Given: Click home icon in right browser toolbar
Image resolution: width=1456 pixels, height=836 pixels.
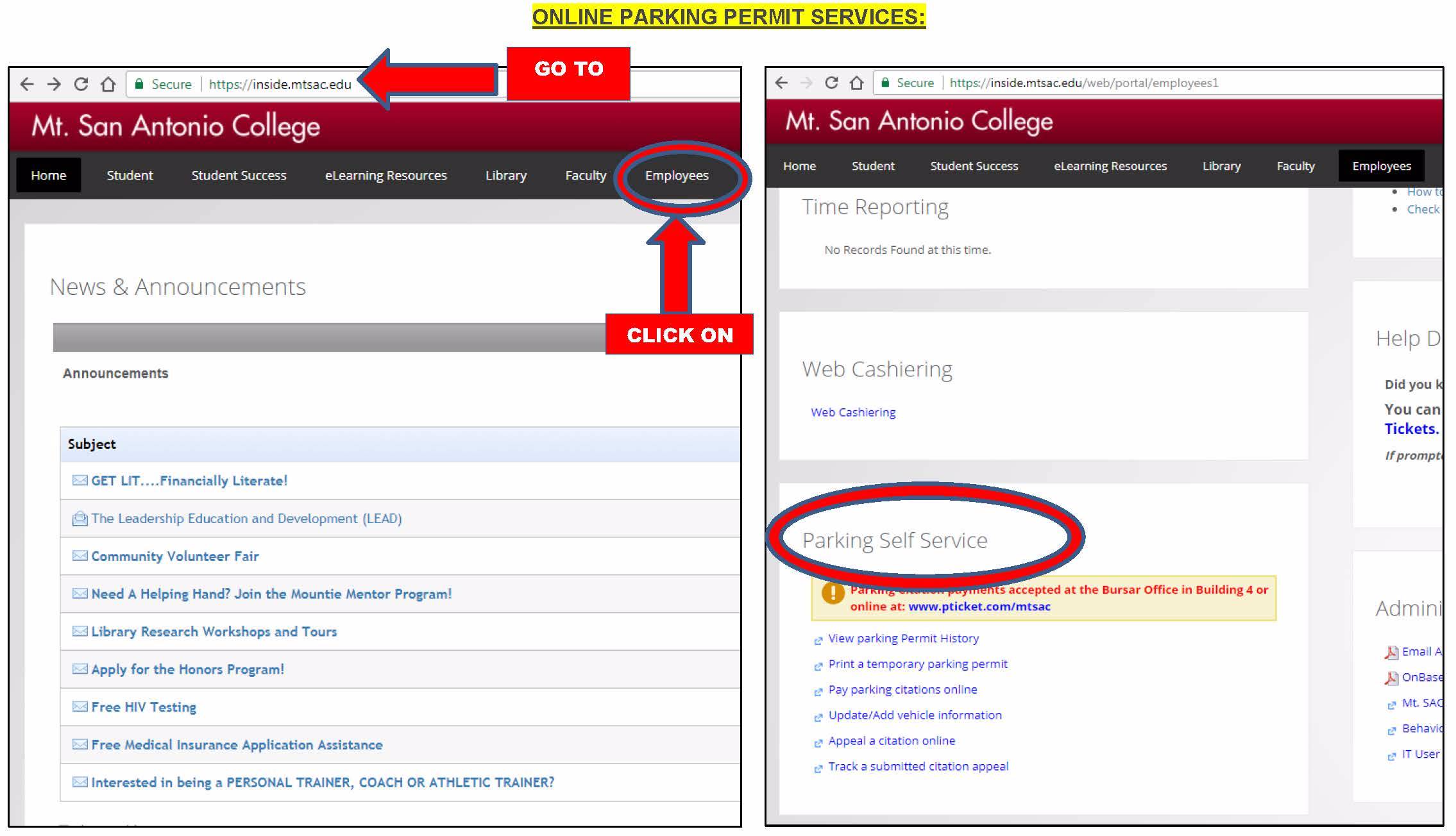Looking at the screenshot, I should tap(856, 83).
